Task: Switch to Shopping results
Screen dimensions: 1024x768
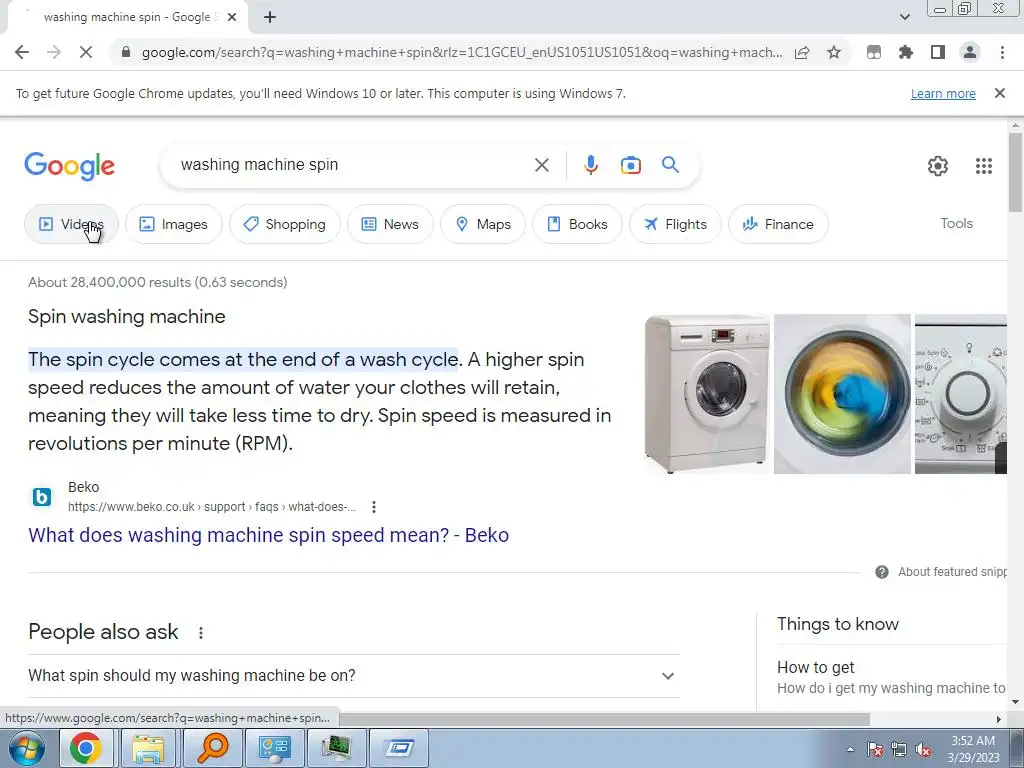Action: tap(285, 224)
